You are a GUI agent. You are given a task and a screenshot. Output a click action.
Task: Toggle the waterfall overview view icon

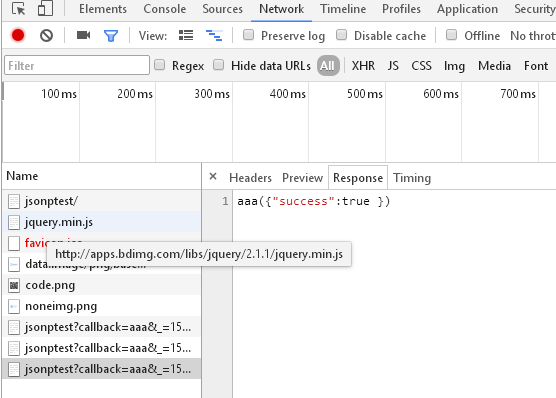pos(214,35)
